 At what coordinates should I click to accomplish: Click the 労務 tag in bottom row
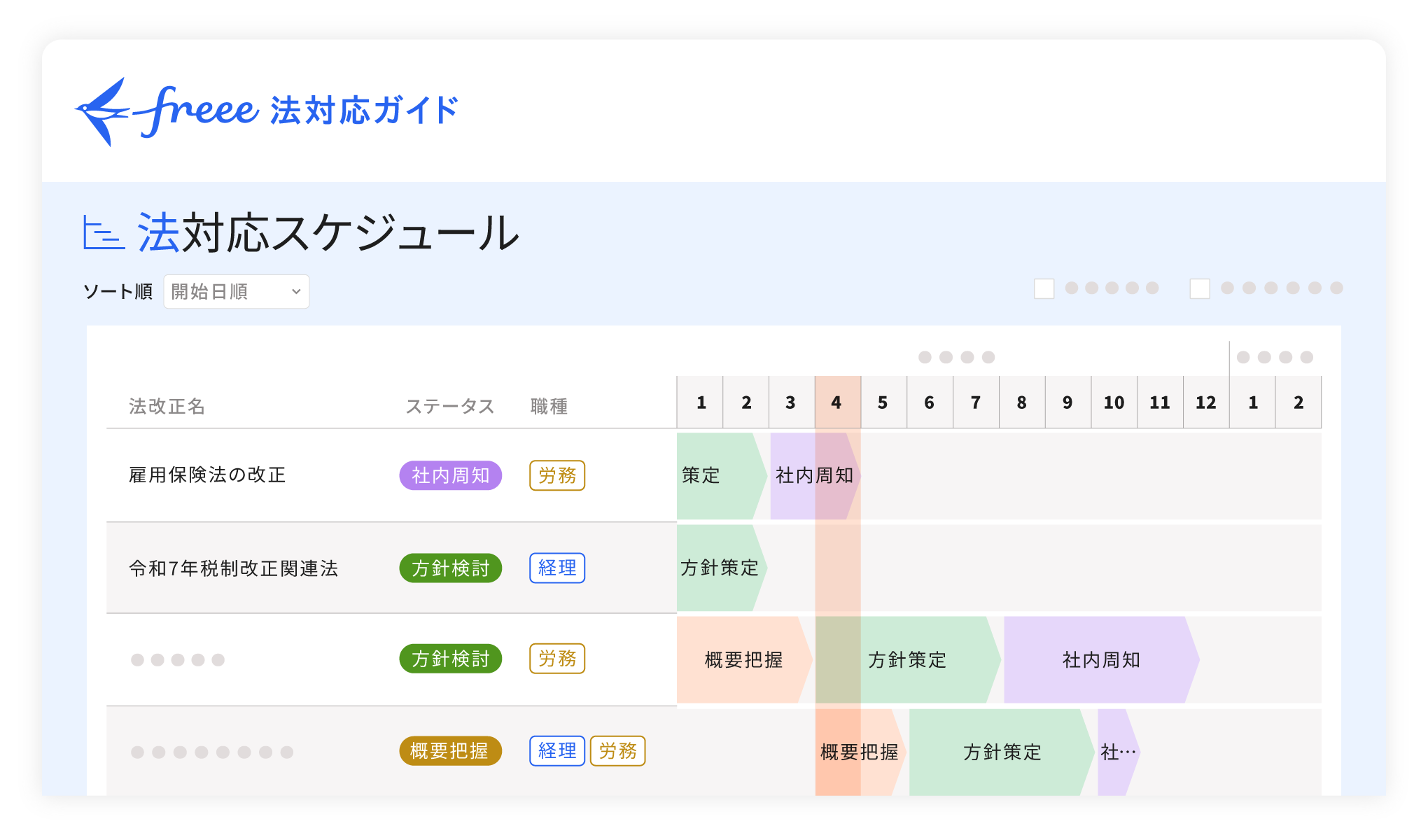pyautogui.click(x=617, y=751)
